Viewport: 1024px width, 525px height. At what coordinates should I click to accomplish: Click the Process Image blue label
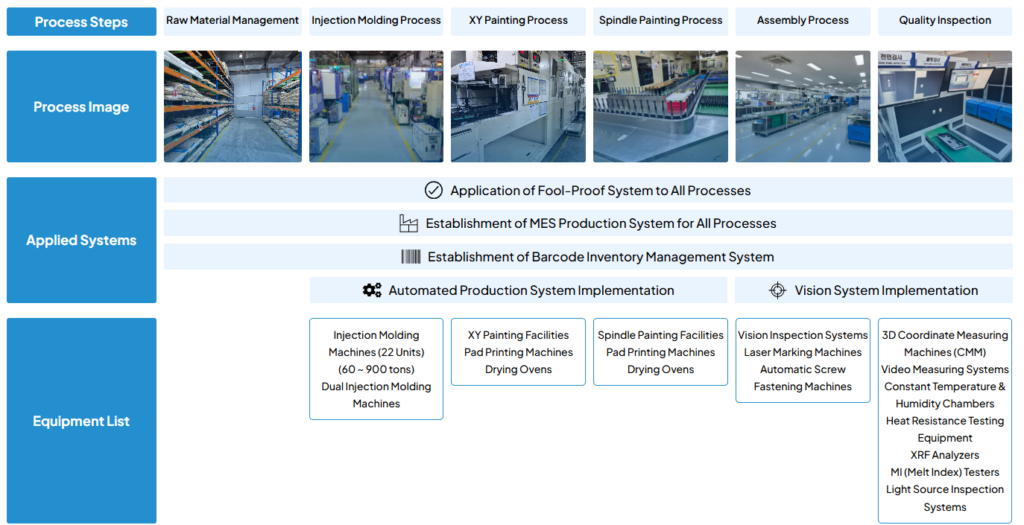pyautogui.click(x=81, y=107)
